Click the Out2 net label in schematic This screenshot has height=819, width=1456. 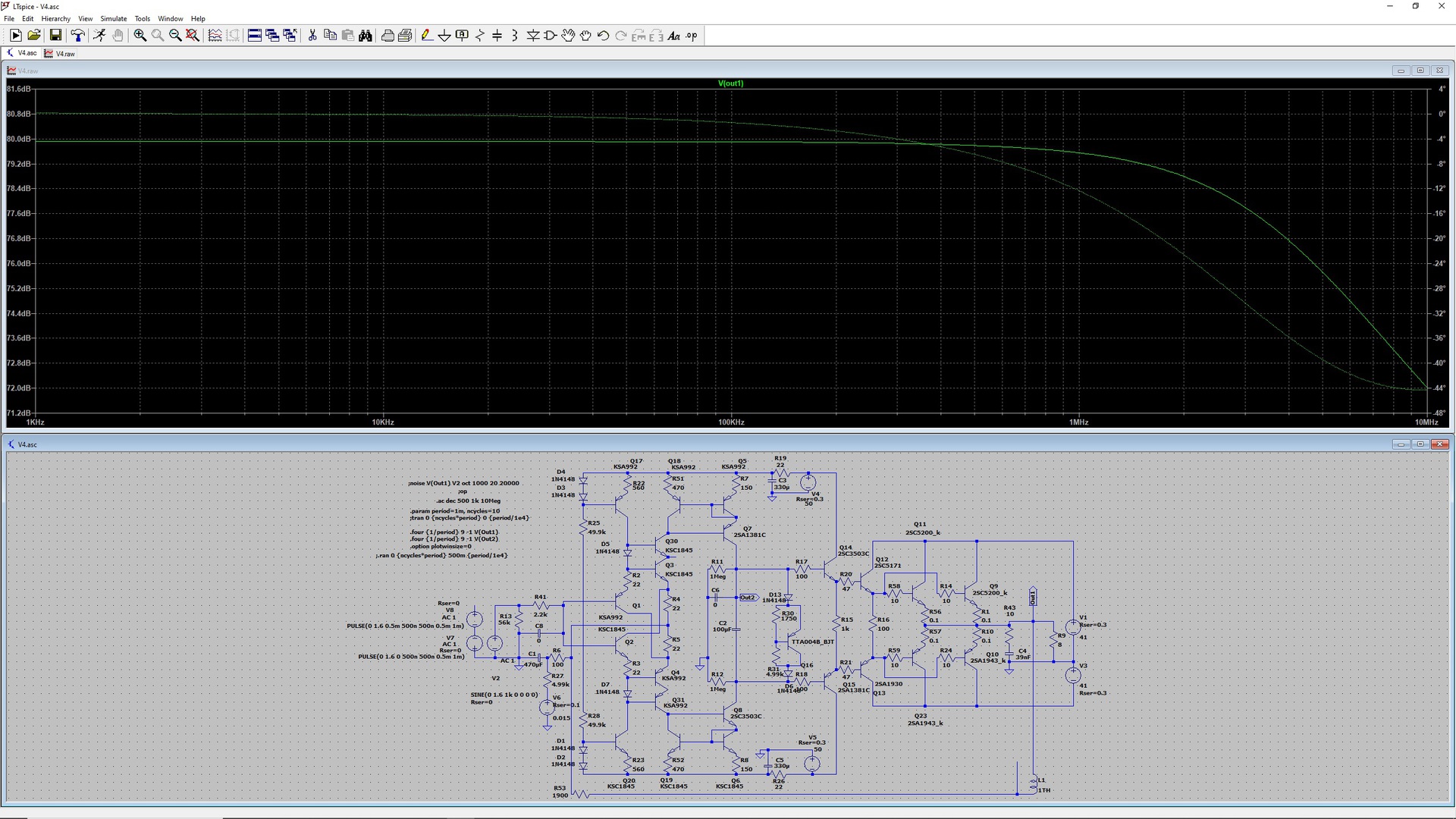(748, 598)
